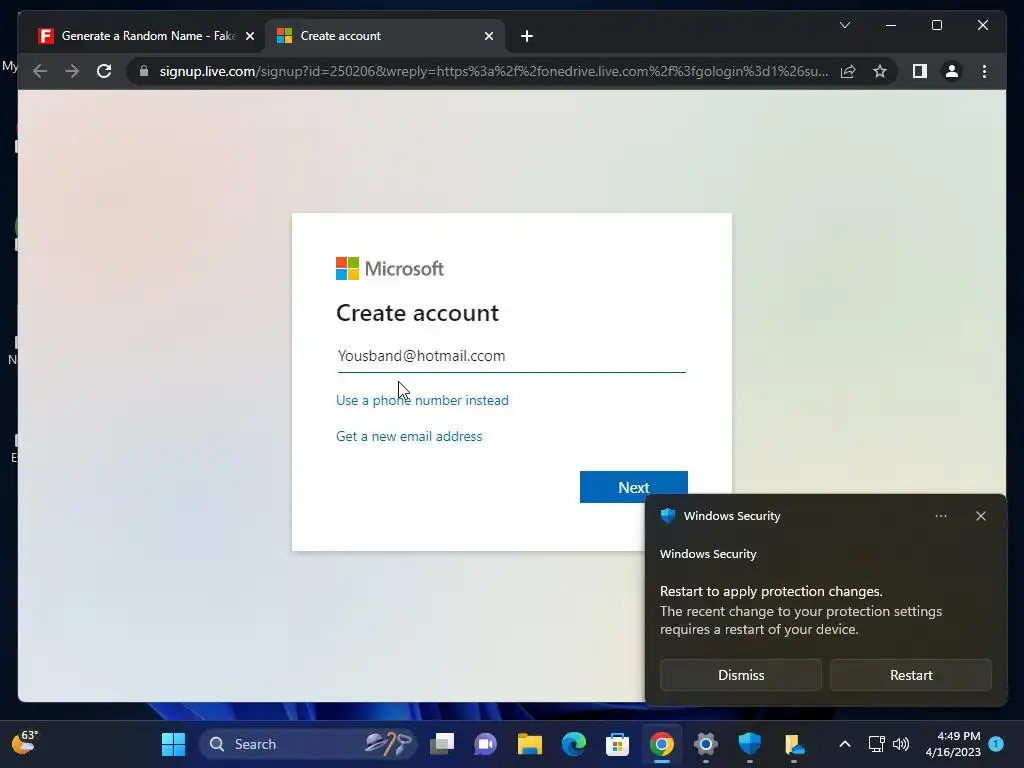View site information via lock icon
Image resolution: width=1024 pixels, height=768 pixels.
click(144, 71)
